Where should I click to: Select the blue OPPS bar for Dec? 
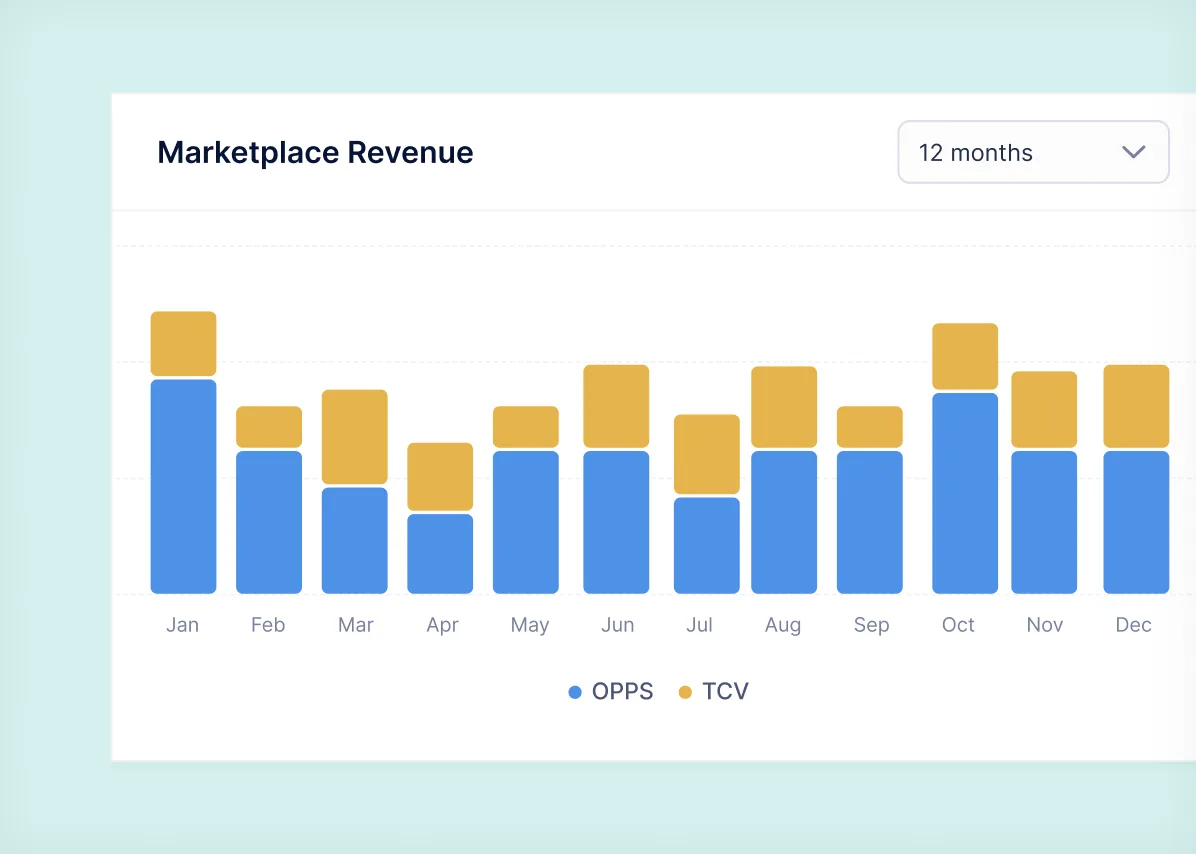1137,522
